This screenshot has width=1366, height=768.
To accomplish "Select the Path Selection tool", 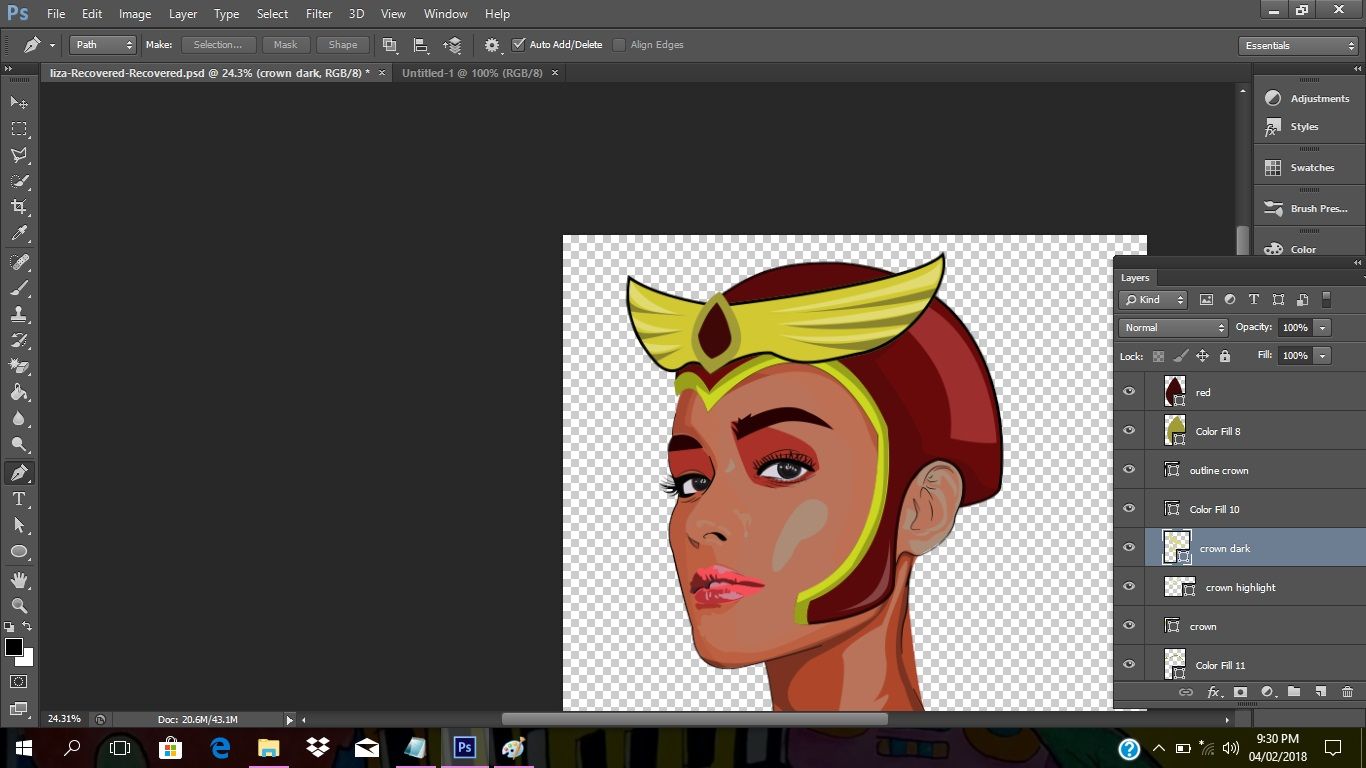I will 19,525.
